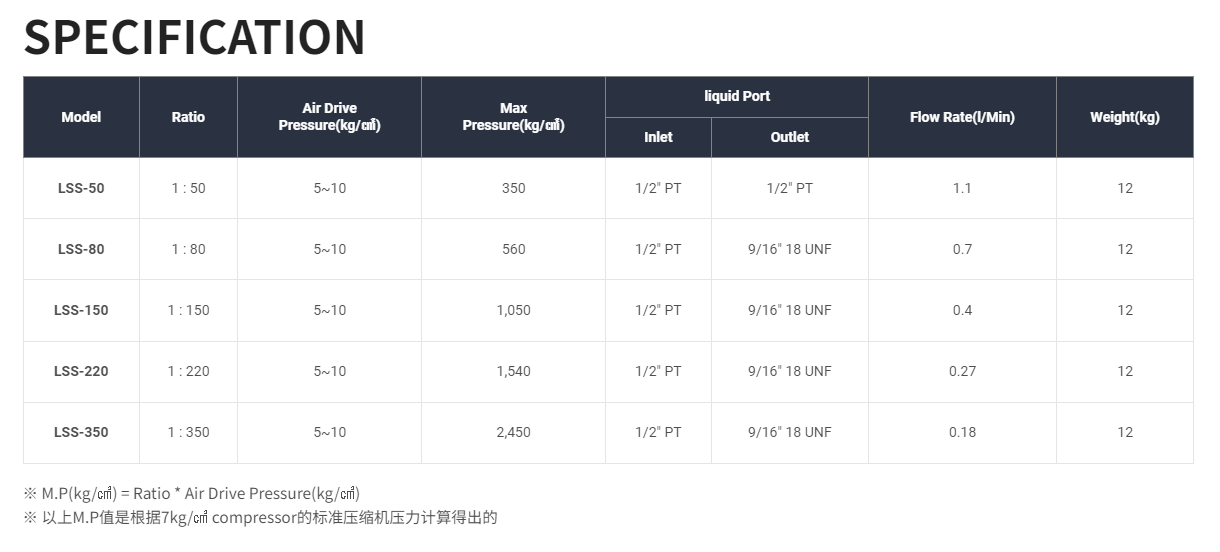The image size is (1220, 552).
Task: Click the M.P formula footnote text
Action: click(x=200, y=493)
